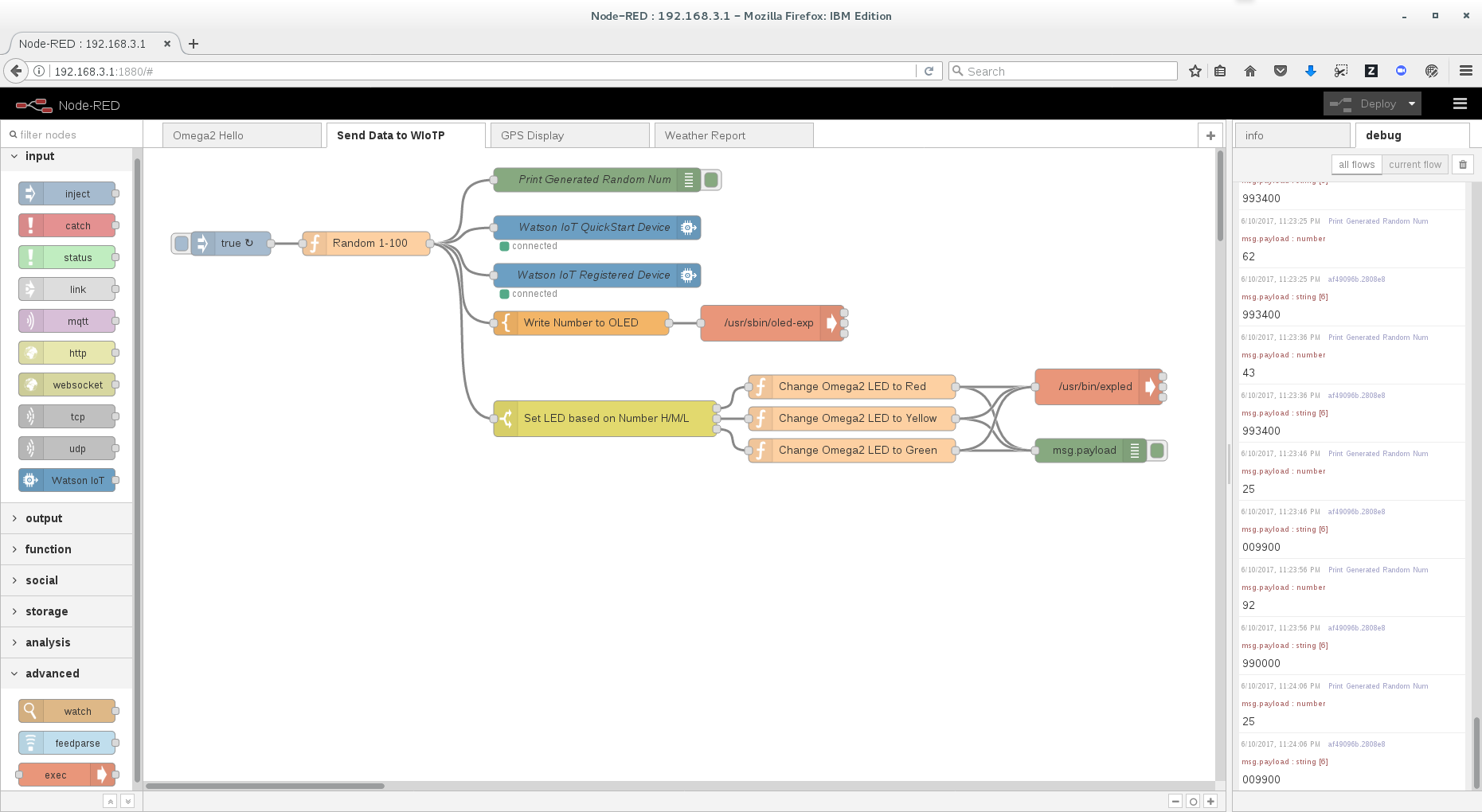This screenshot has height=812, width=1482.
Task: Select Write Number to OLED node
Action: click(x=581, y=323)
